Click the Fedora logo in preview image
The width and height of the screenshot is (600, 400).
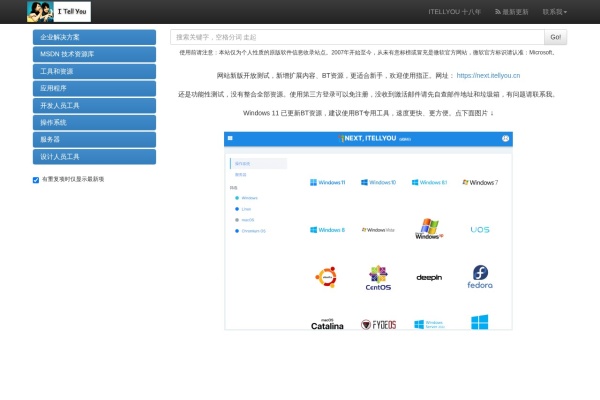[480, 277]
